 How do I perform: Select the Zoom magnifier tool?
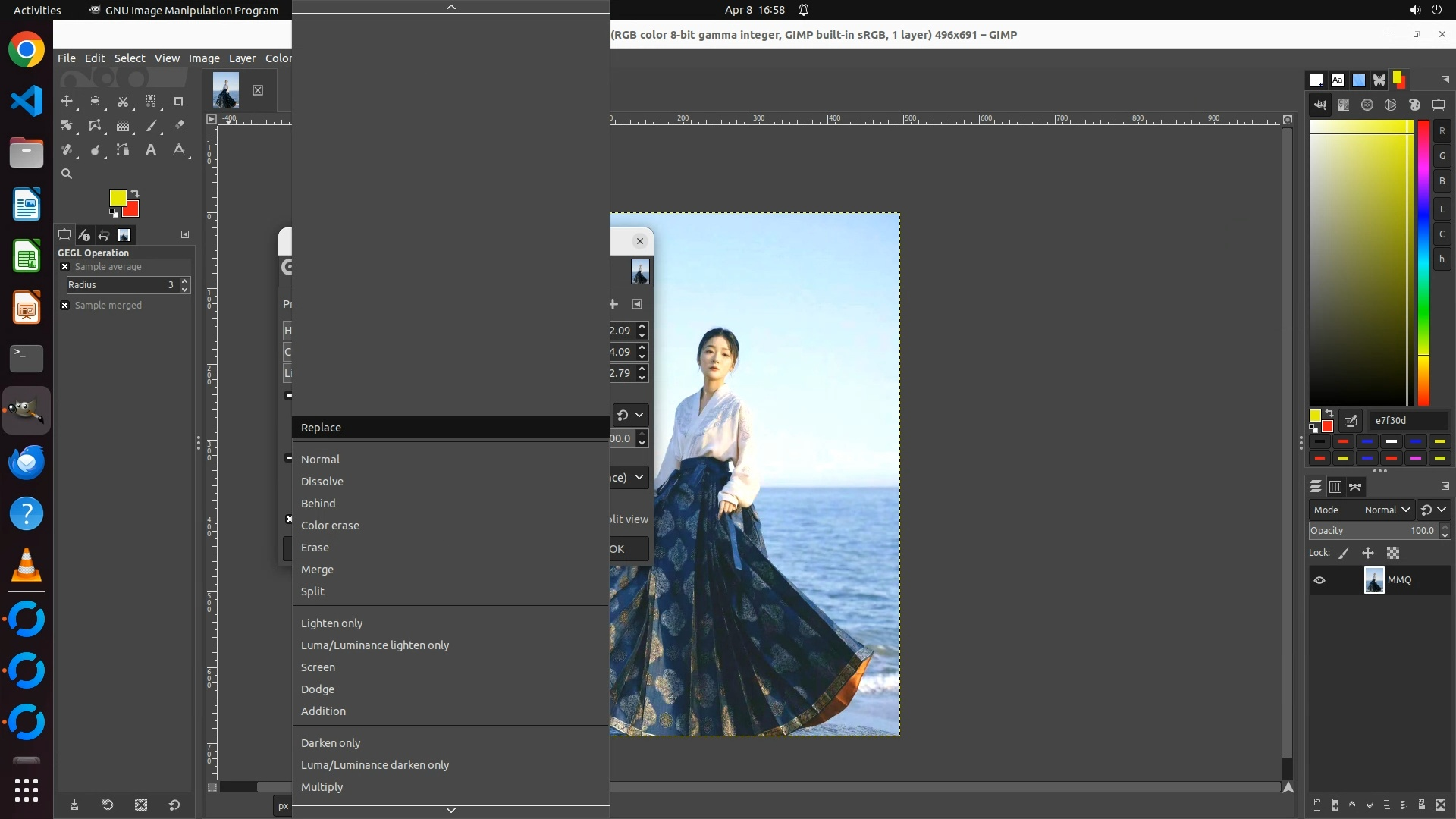(67, 174)
